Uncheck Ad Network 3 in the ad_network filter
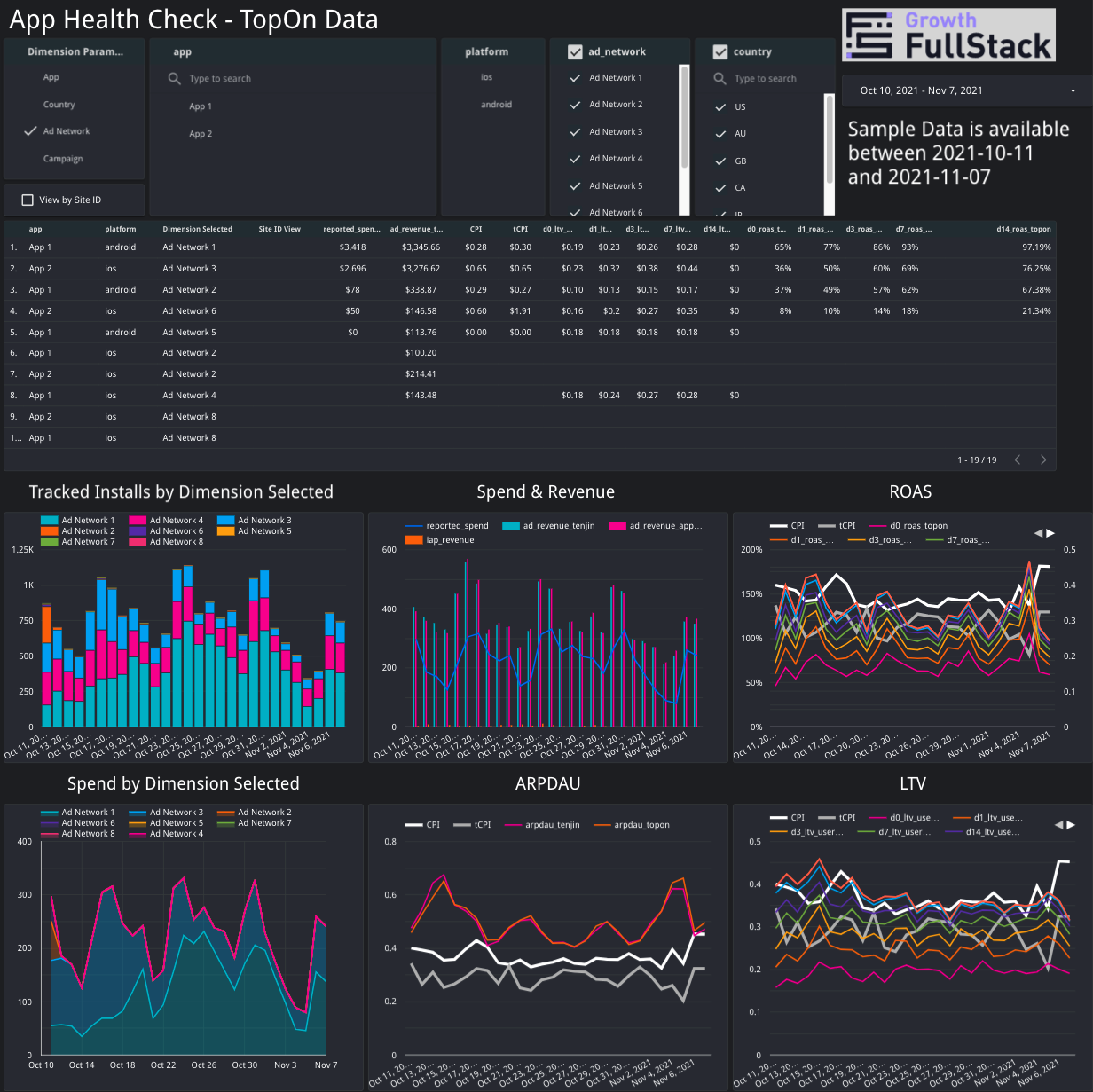 coord(575,131)
